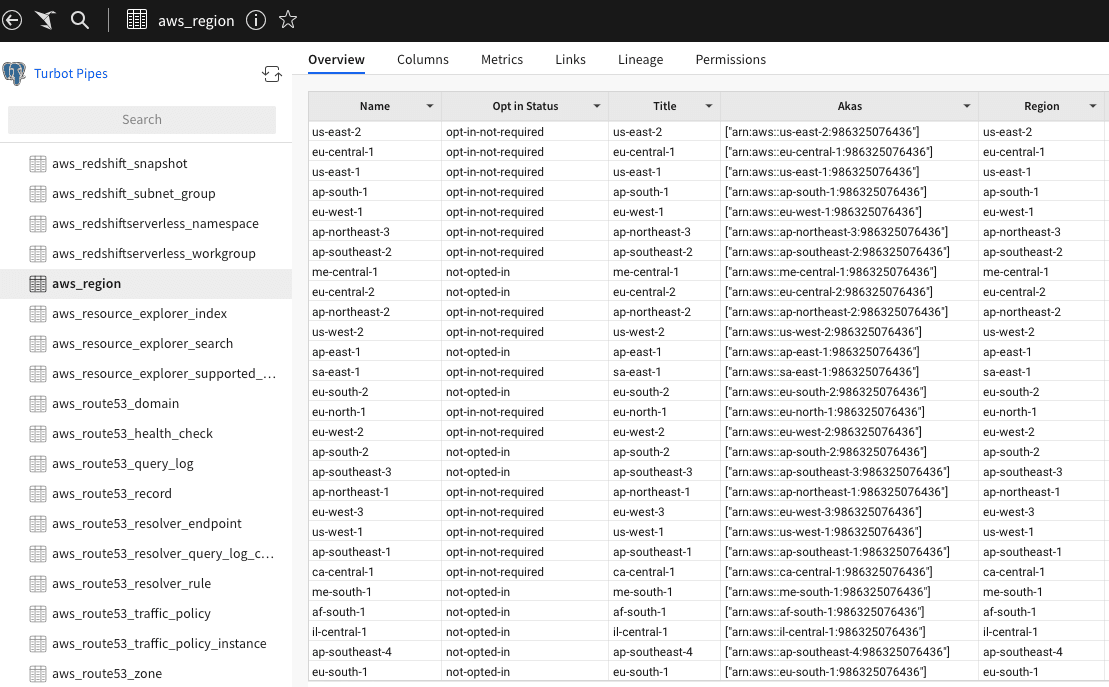Click the table icon for aws_redshift_snapshot
The height and width of the screenshot is (687, 1109).
37,163
